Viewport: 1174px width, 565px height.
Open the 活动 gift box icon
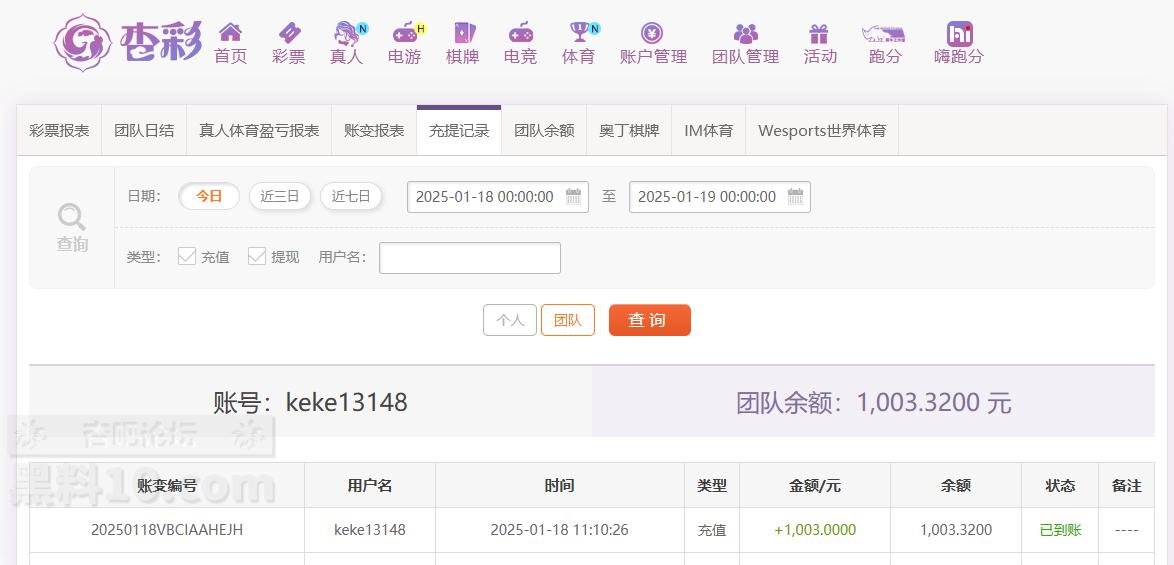click(819, 33)
